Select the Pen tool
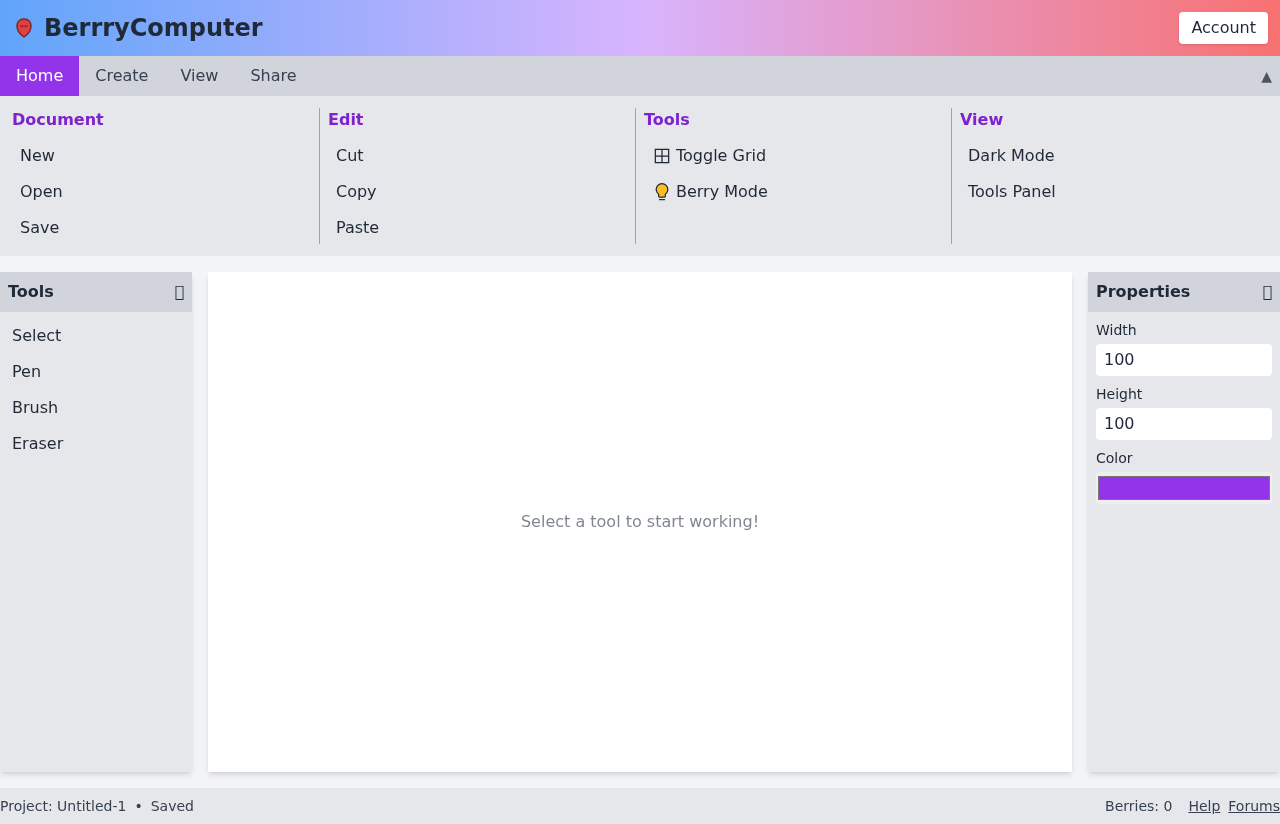 (x=26, y=371)
